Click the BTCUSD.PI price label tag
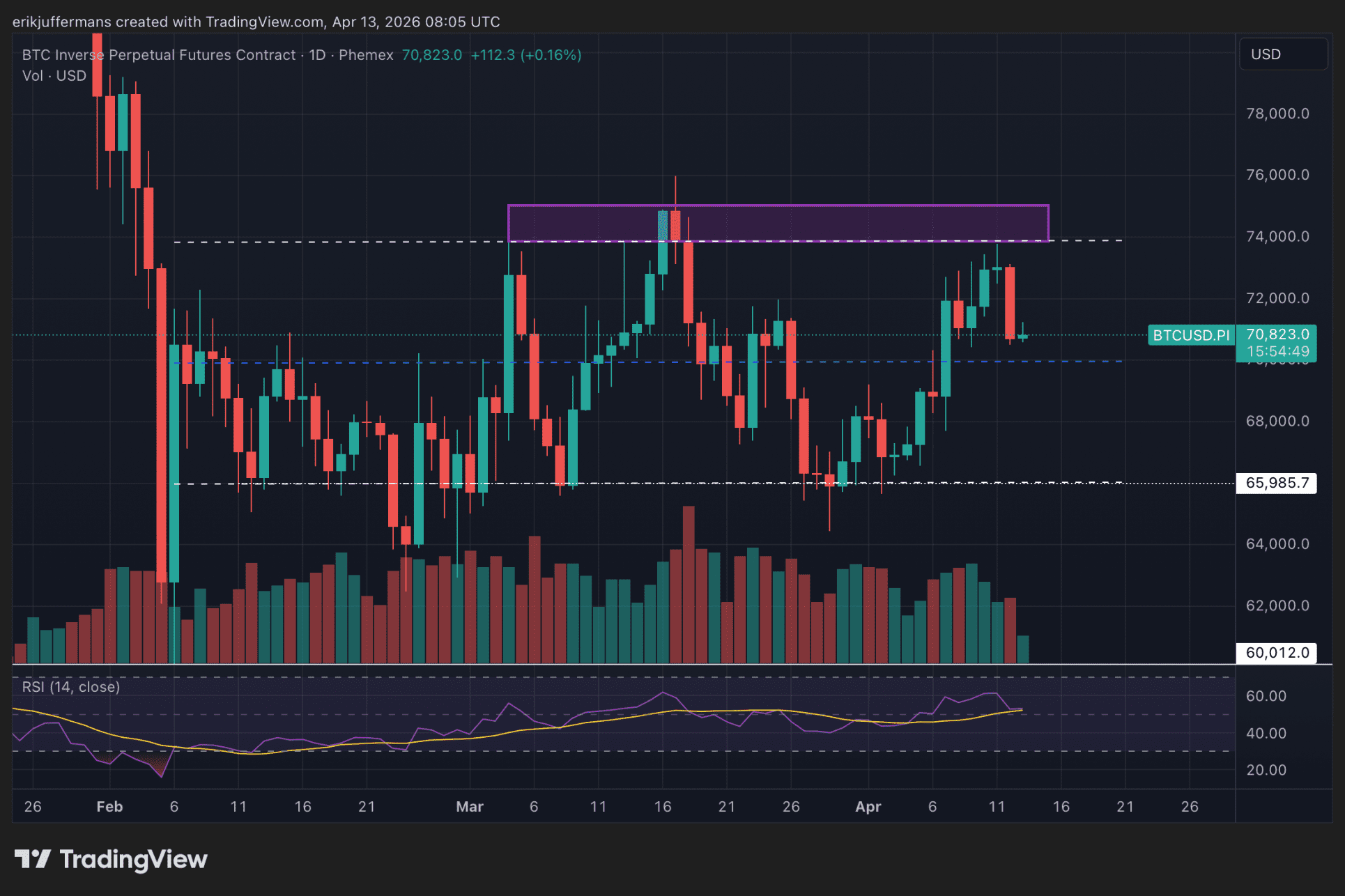 click(1190, 335)
